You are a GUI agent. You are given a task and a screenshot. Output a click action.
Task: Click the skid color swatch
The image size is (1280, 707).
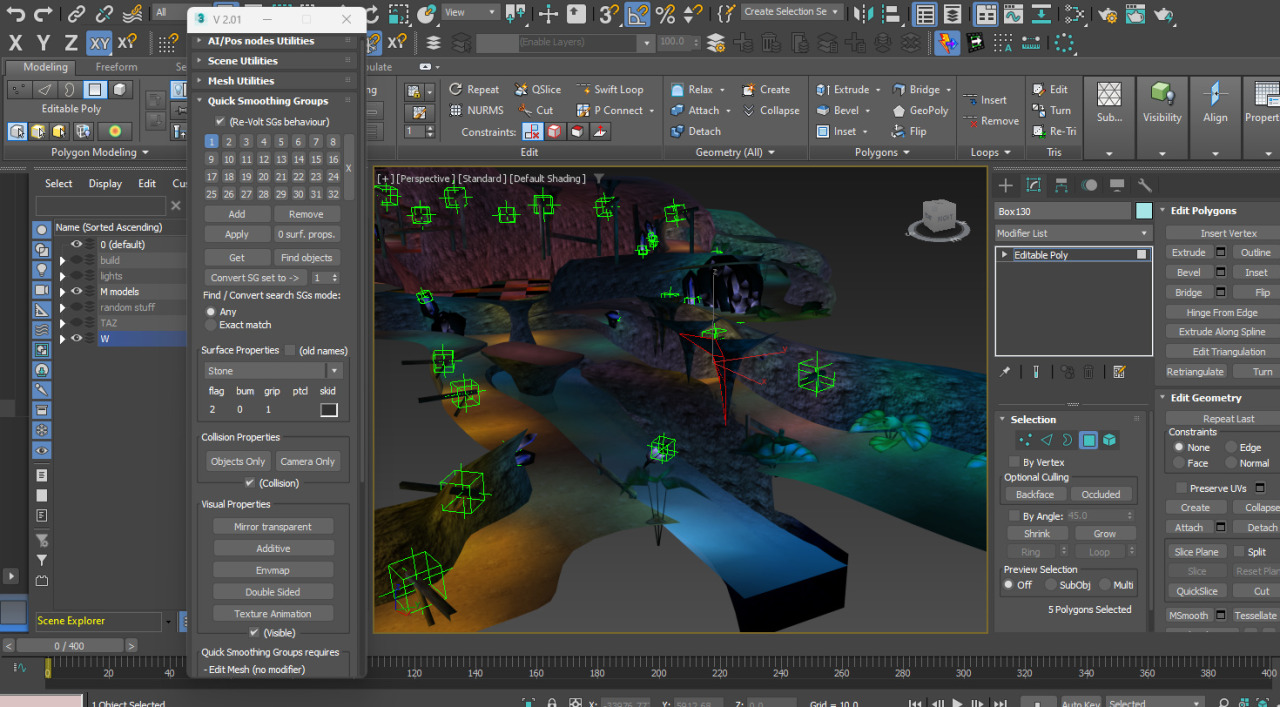click(329, 410)
